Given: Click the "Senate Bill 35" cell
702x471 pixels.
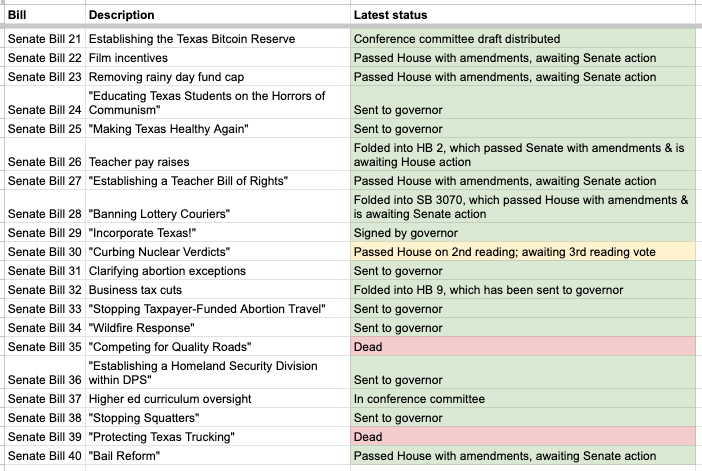Looking at the screenshot, I should tap(45, 347).
